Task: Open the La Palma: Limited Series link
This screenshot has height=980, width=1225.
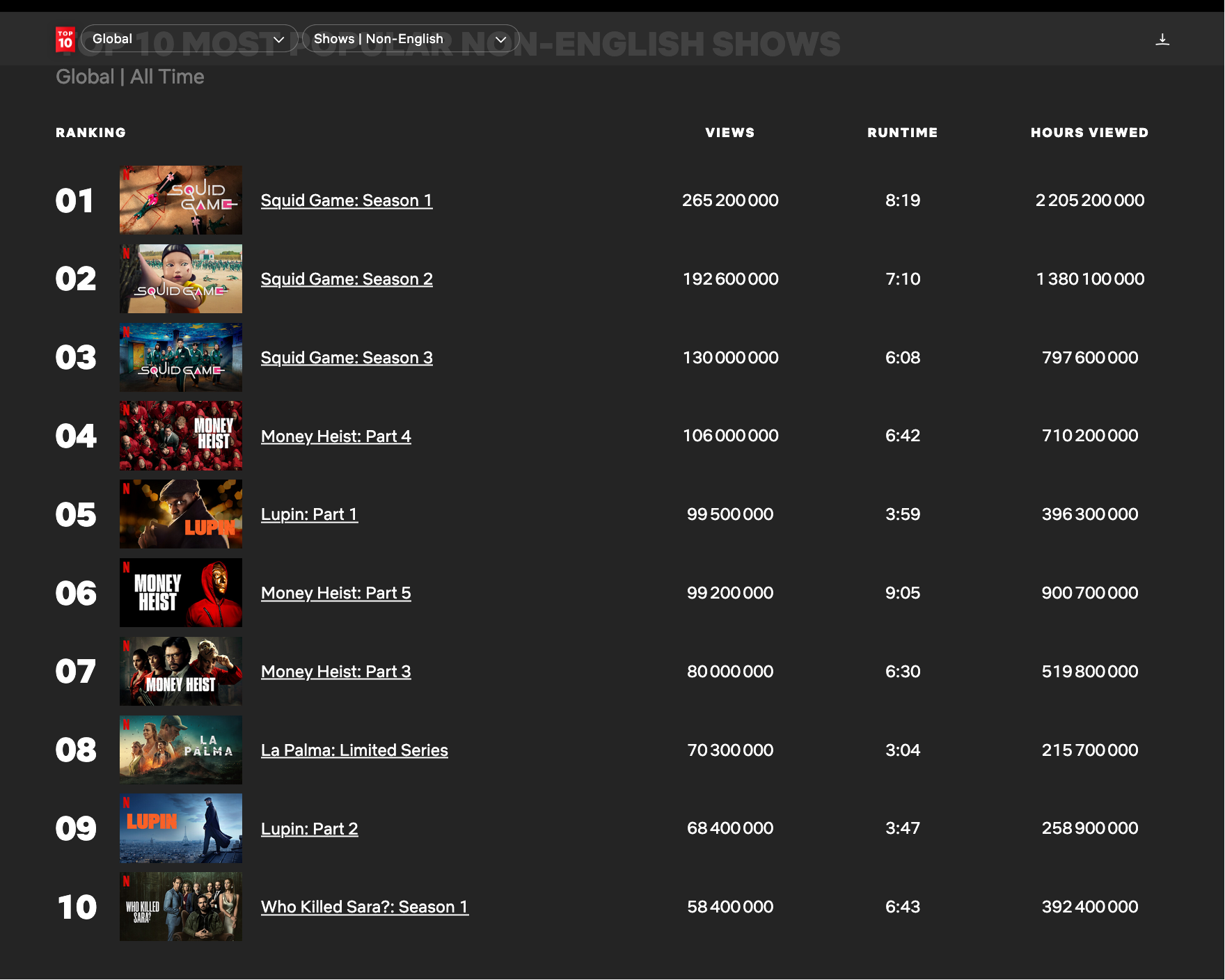Action: tap(354, 750)
